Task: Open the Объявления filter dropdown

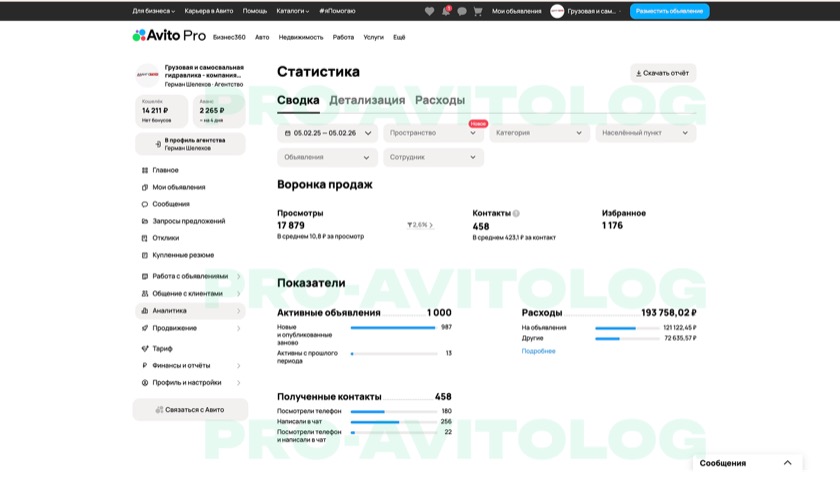Action: [327, 158]
